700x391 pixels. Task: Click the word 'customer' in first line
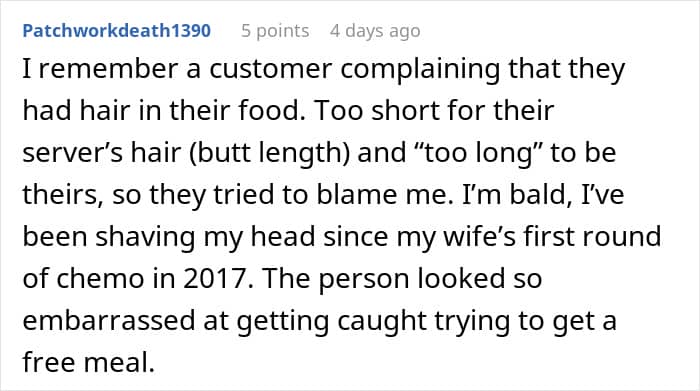pyautogui.click(x=271, y=69)
